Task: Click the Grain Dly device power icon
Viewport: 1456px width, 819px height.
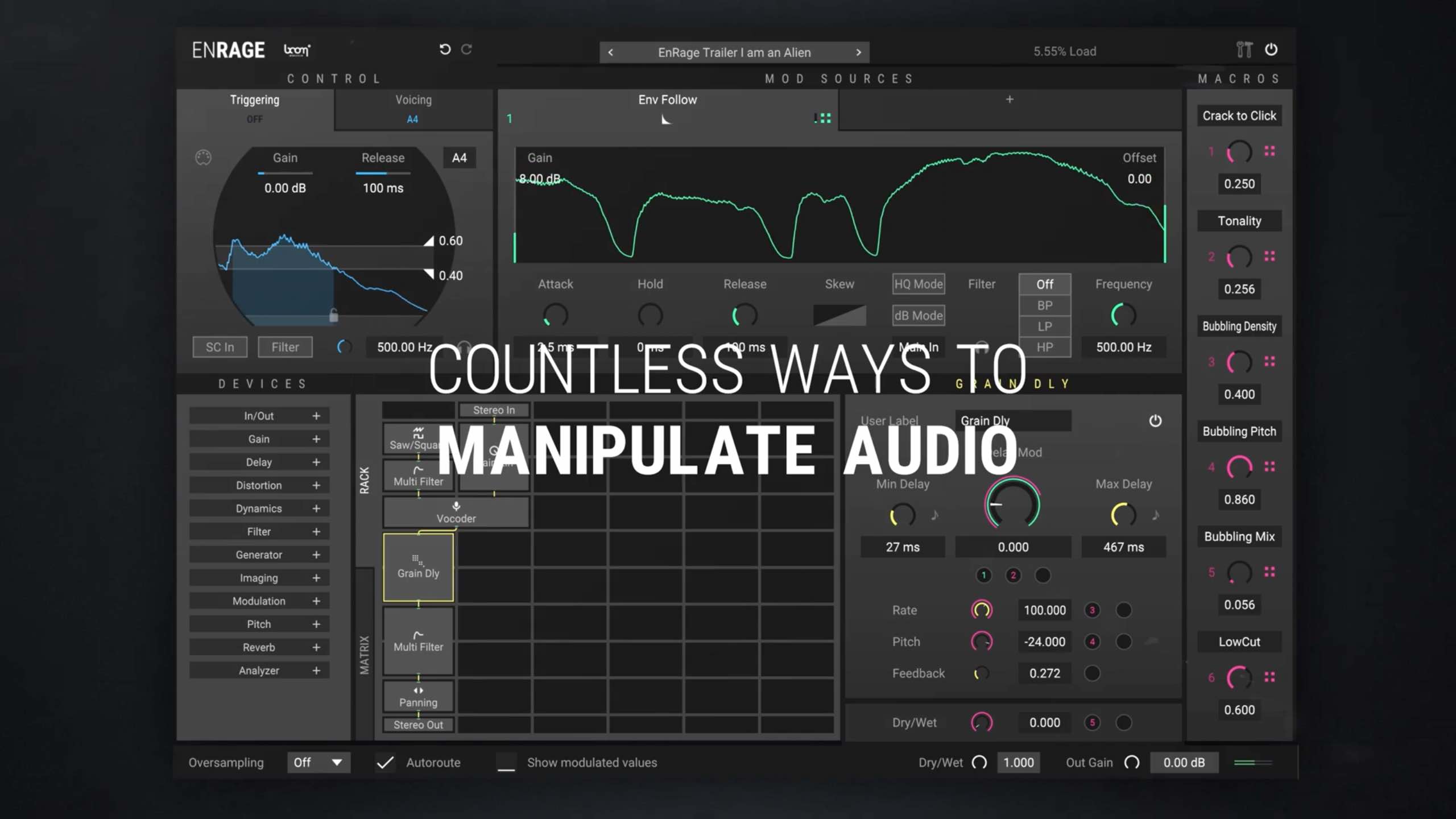Action: click(x=1155, y=421)
